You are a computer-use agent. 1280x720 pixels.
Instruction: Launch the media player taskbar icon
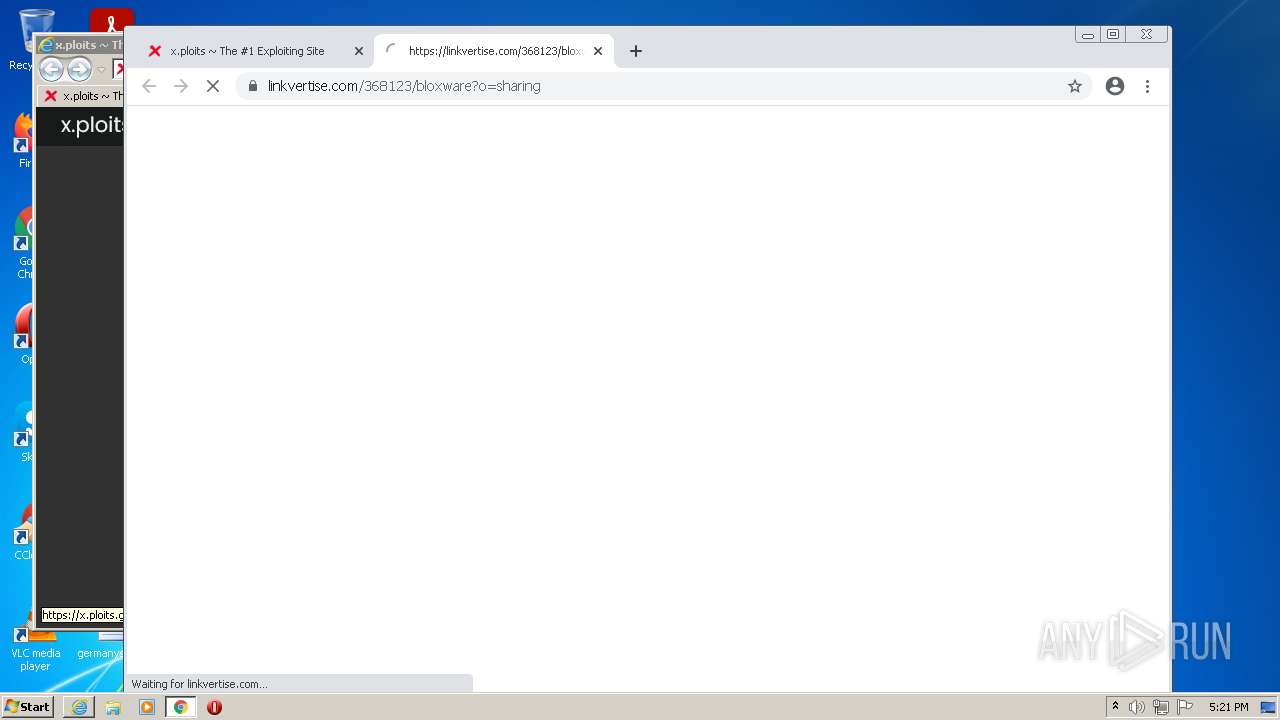point(147,707)
